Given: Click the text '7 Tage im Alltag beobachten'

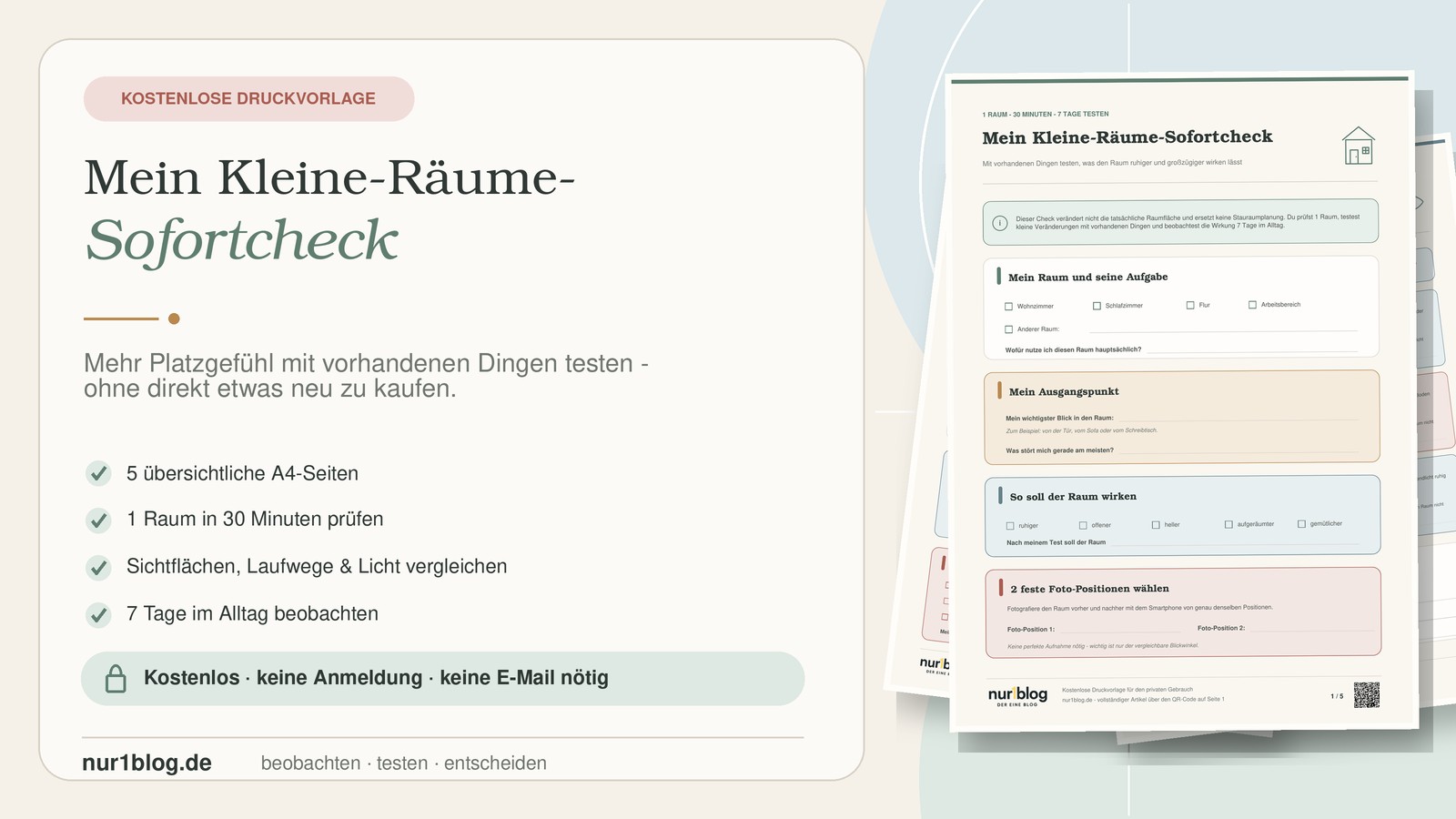Looking at the screenshot, I should (x=252, y=613).
